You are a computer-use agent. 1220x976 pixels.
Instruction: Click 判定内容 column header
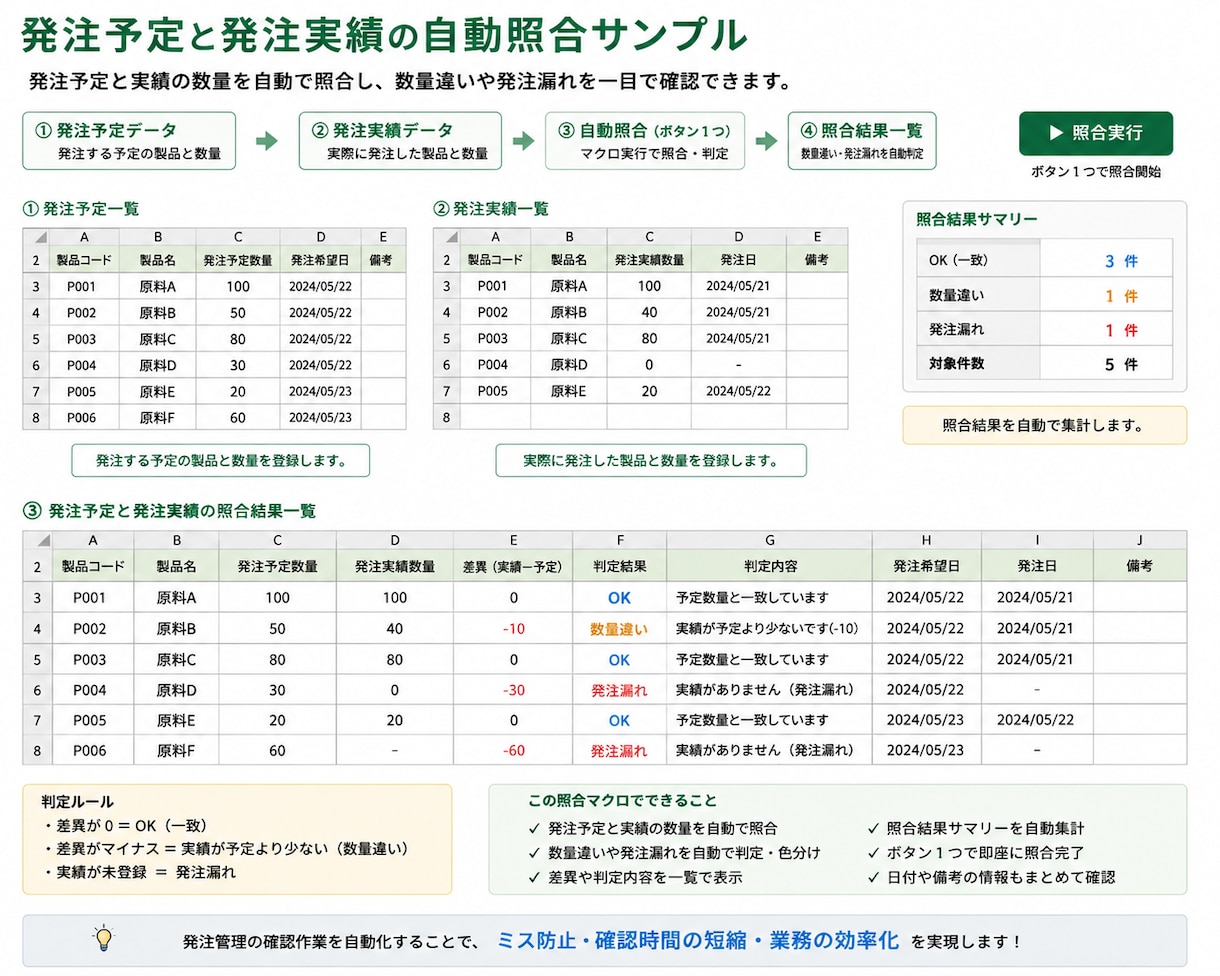click(x=769, y=566)
